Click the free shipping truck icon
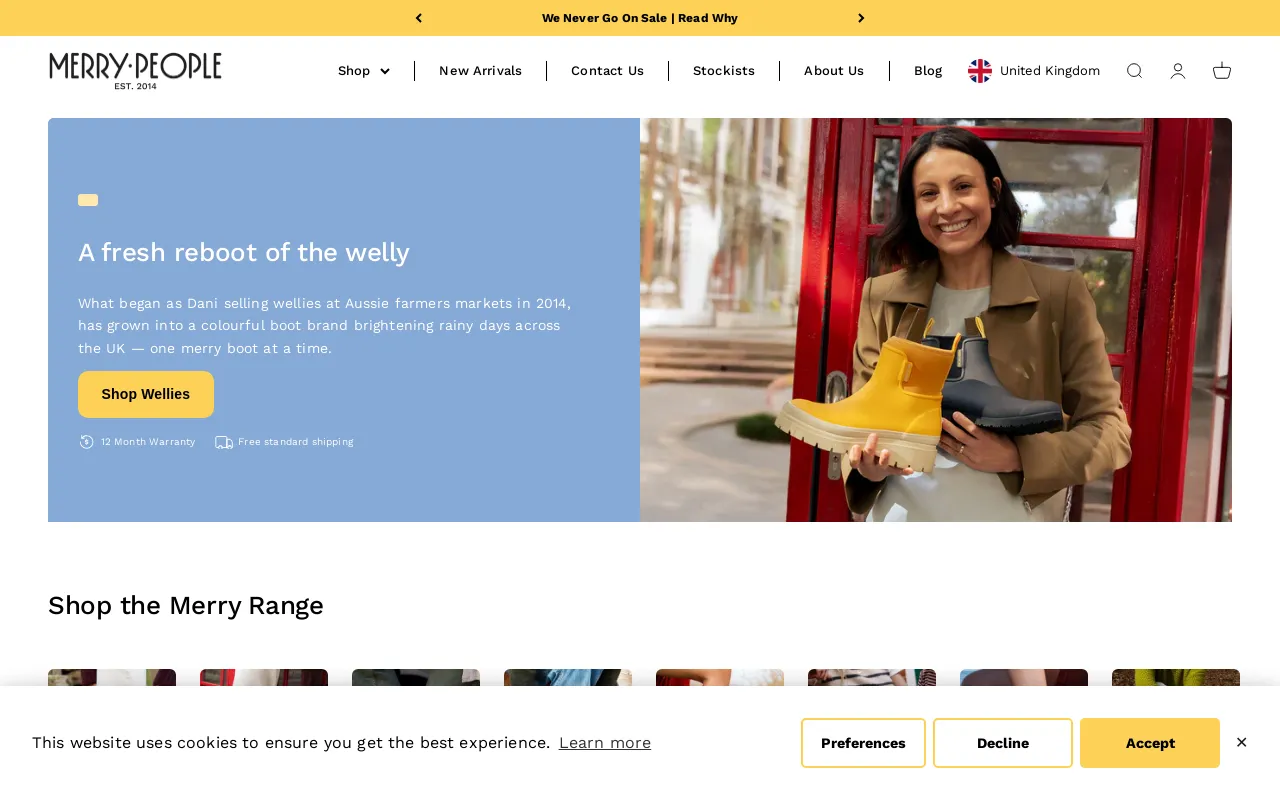1280x800 pixels. coord(223,441)
